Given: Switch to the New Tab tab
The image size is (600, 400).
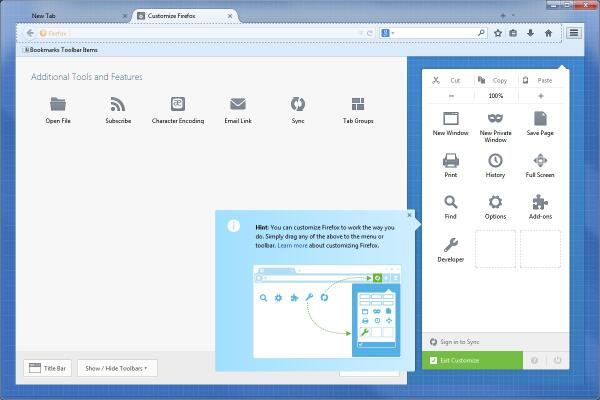Looking at the screenshot, I should 77,16.
